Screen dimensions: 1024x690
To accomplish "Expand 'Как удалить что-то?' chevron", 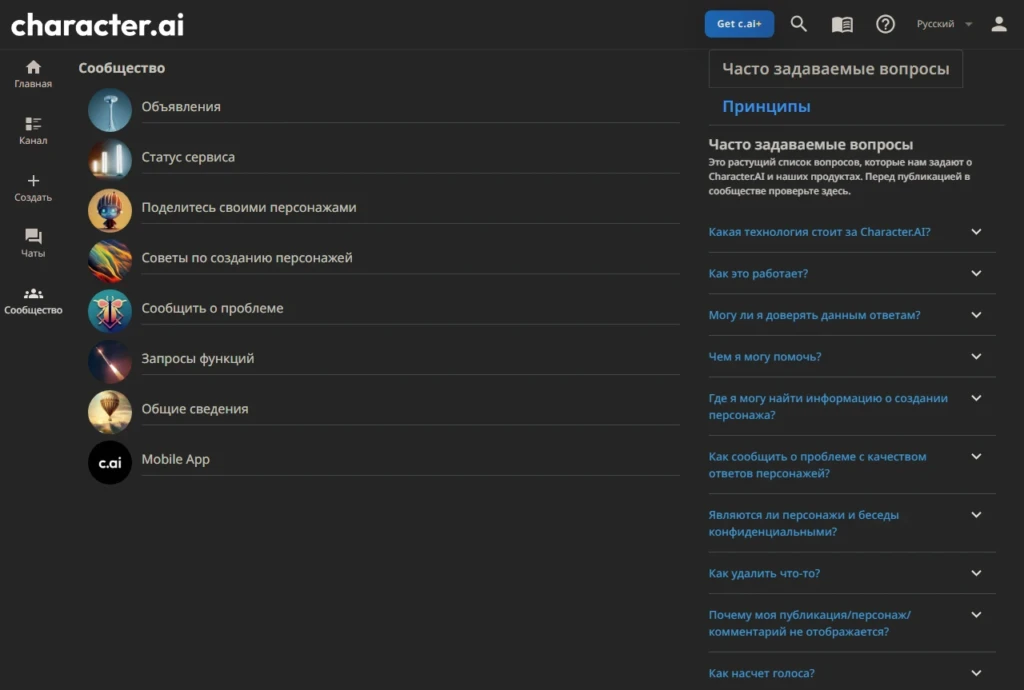I will pos(976,573).
